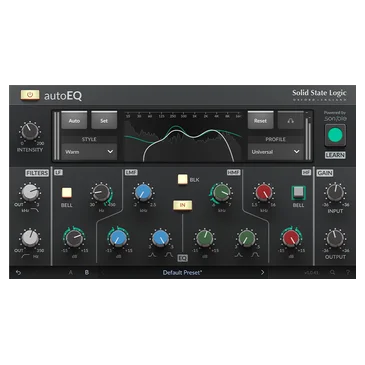The height and width of the screenshot is (365, 365).
Task: Click the Set button
Action: (104, 121)
